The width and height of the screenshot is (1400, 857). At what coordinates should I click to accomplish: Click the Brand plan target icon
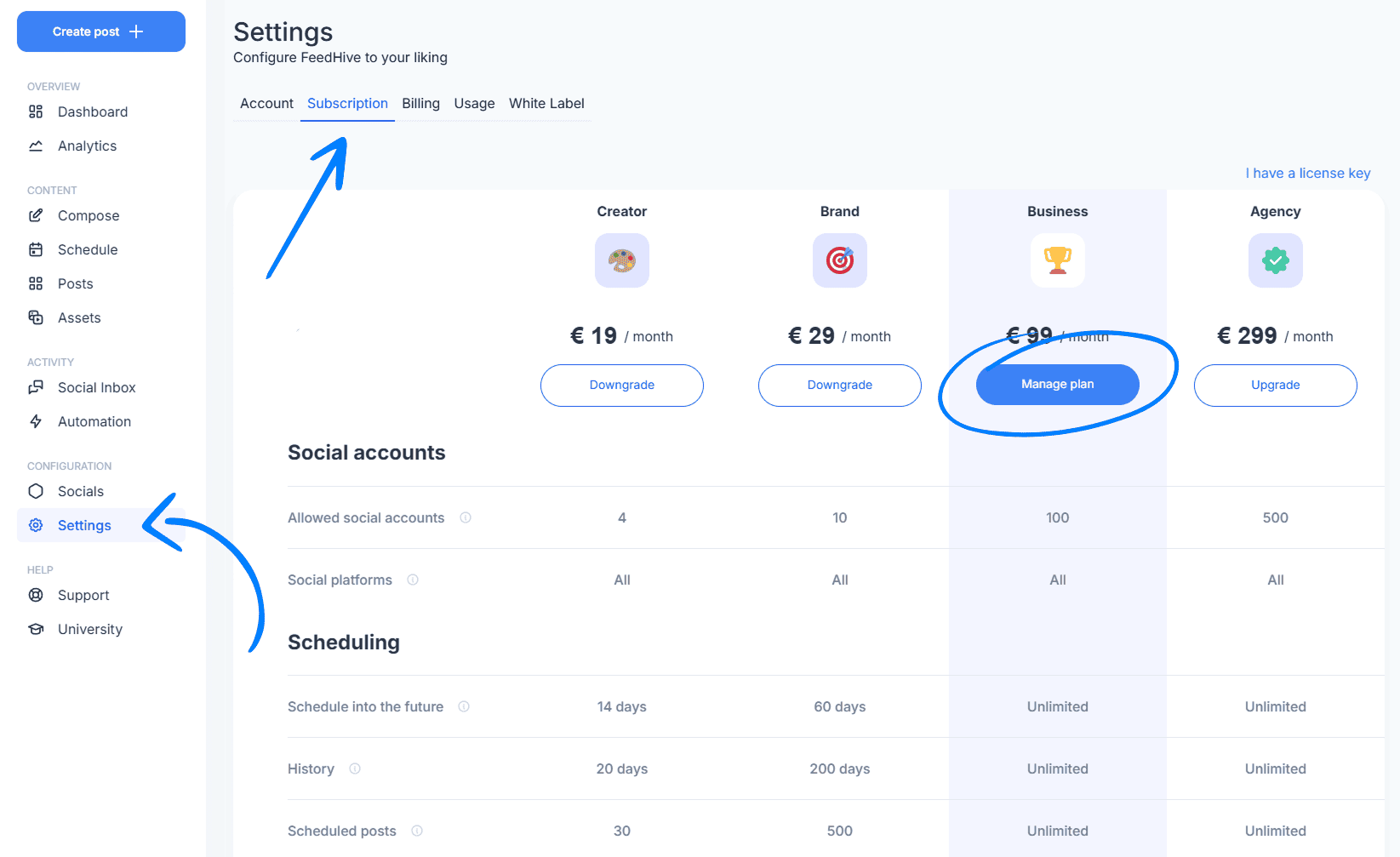point(840,260)
